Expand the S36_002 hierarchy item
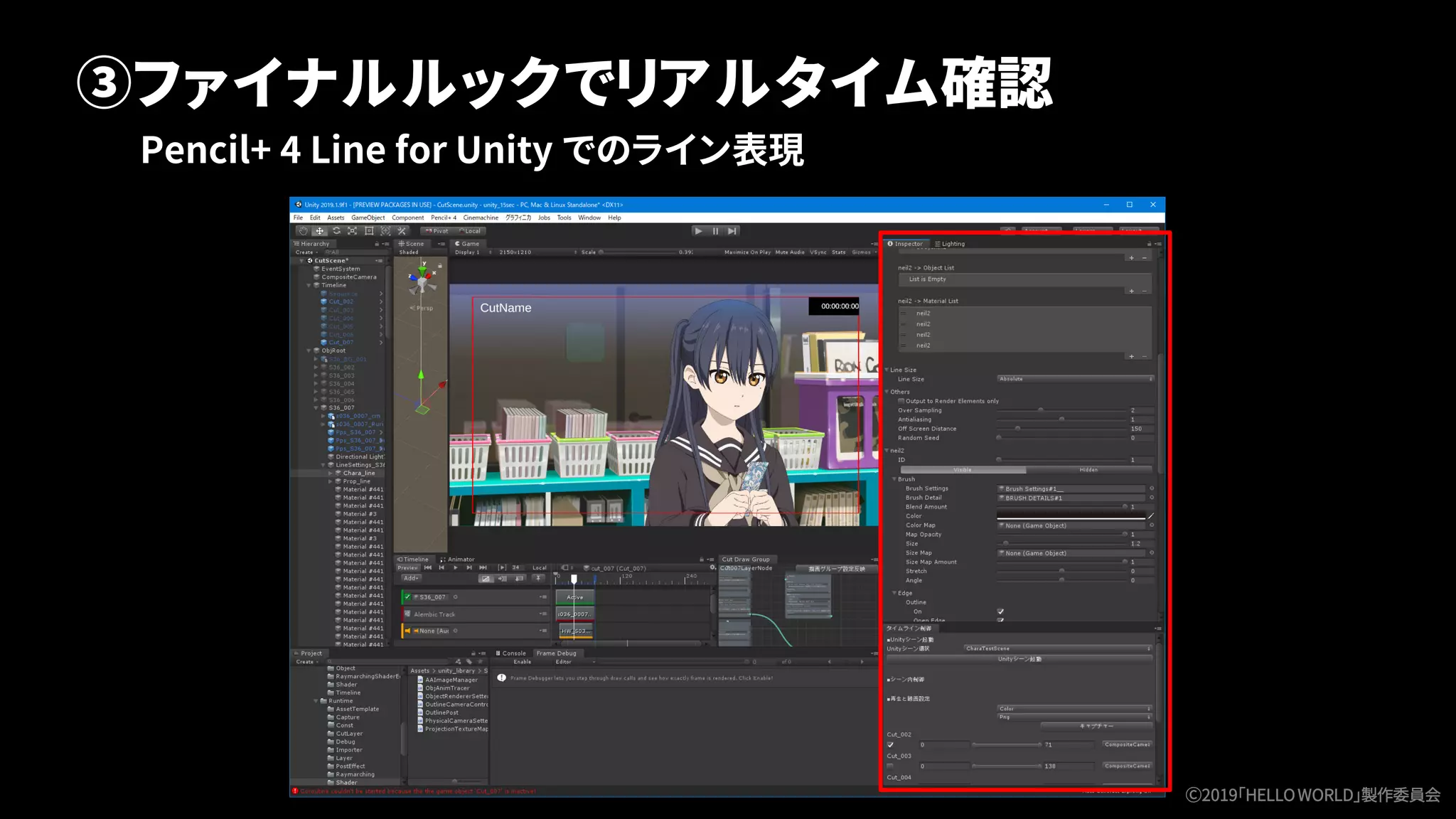 click(x=316, y=368)
